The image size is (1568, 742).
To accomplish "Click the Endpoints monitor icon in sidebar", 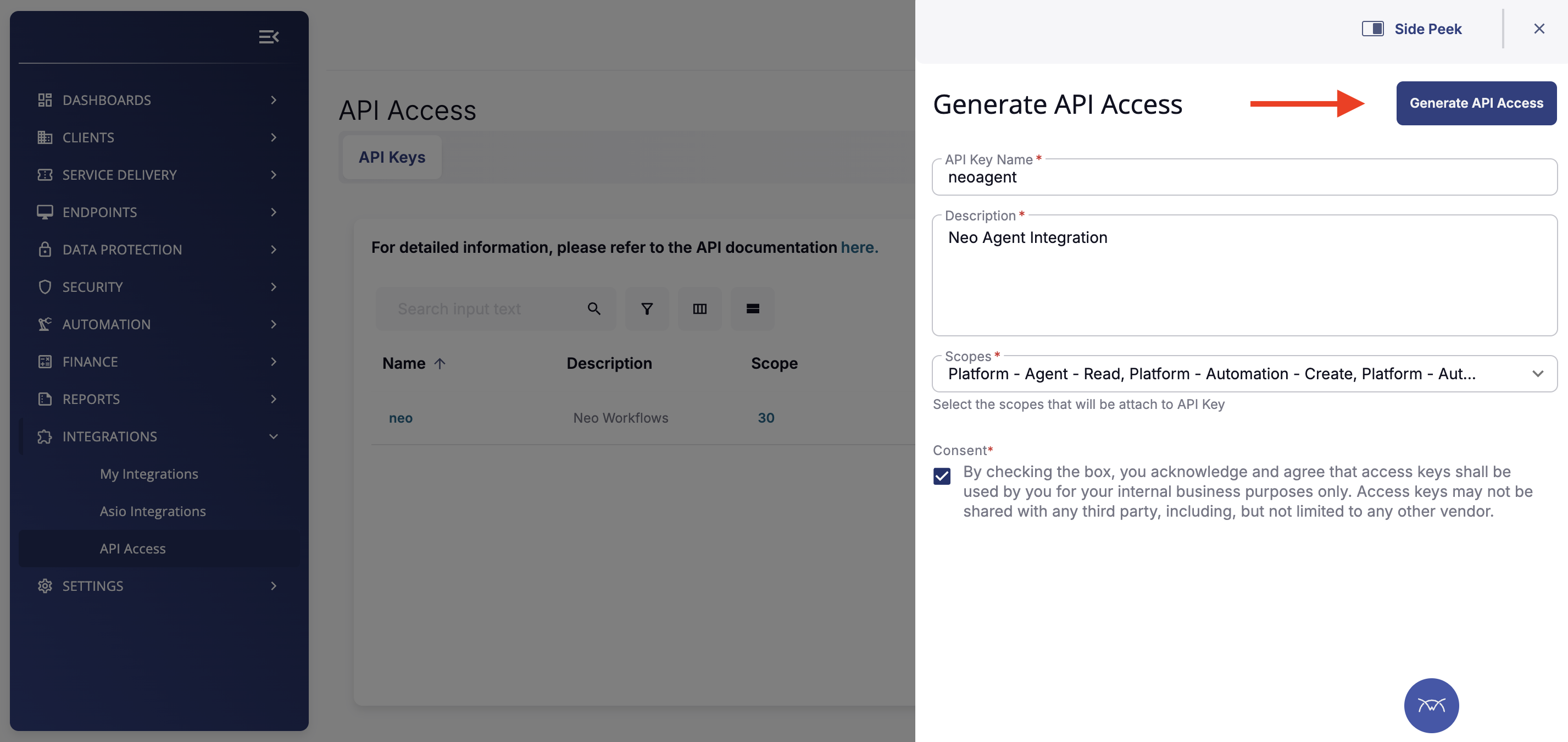I will tap(45, 212).
